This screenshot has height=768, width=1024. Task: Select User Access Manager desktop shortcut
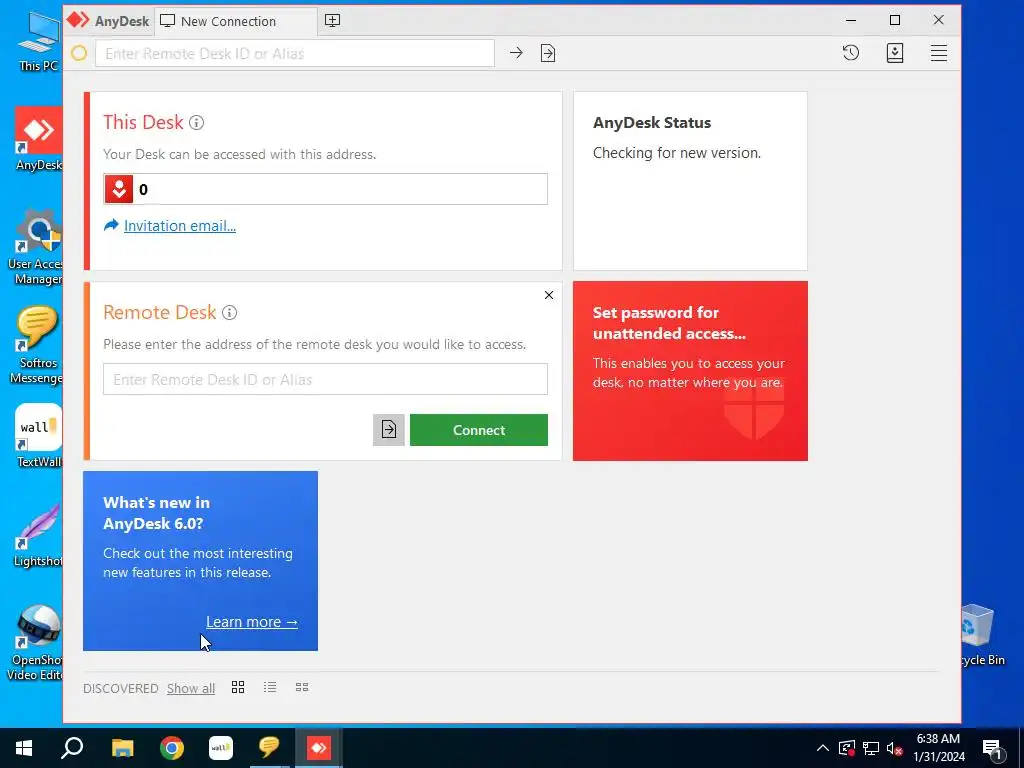(38, 247)
